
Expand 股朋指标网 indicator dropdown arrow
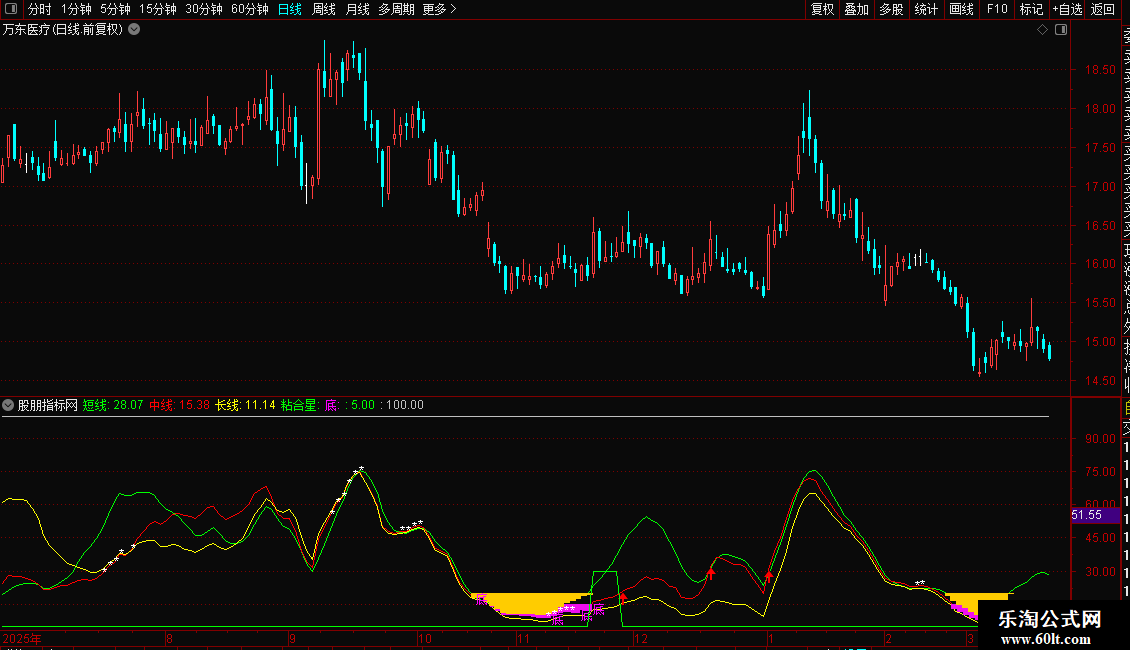pyautogui.click(x=9, y=405)
